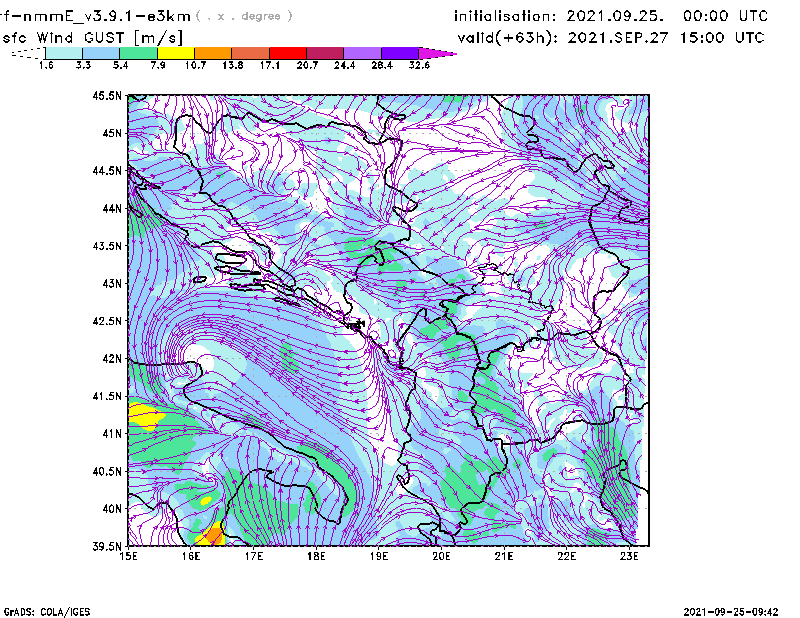The image size is (800, 618).
Task: Click the 'GrADS: COLA/IGES' credit
Action: 47,612
